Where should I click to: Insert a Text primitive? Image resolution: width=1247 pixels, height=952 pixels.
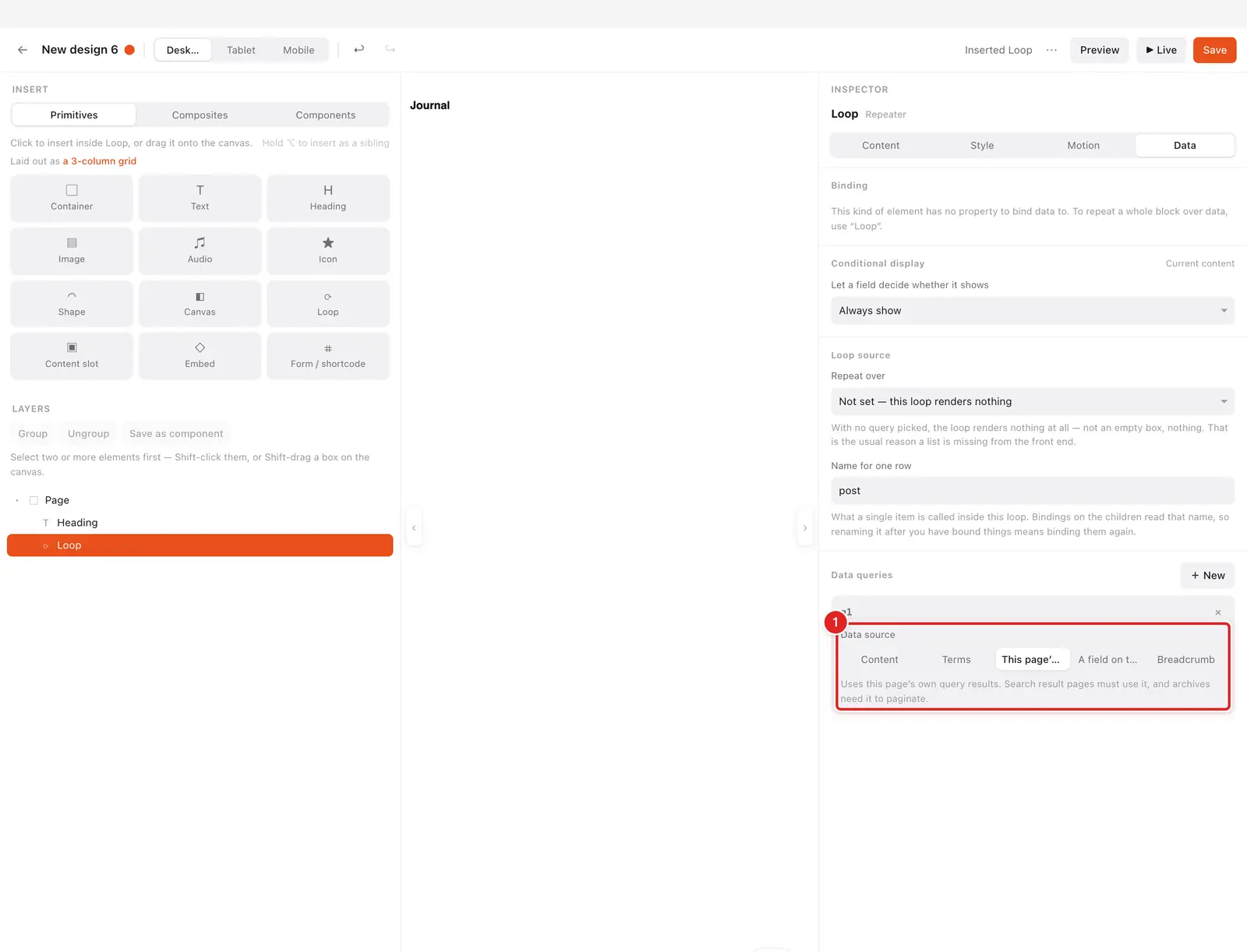click(200, 198)
